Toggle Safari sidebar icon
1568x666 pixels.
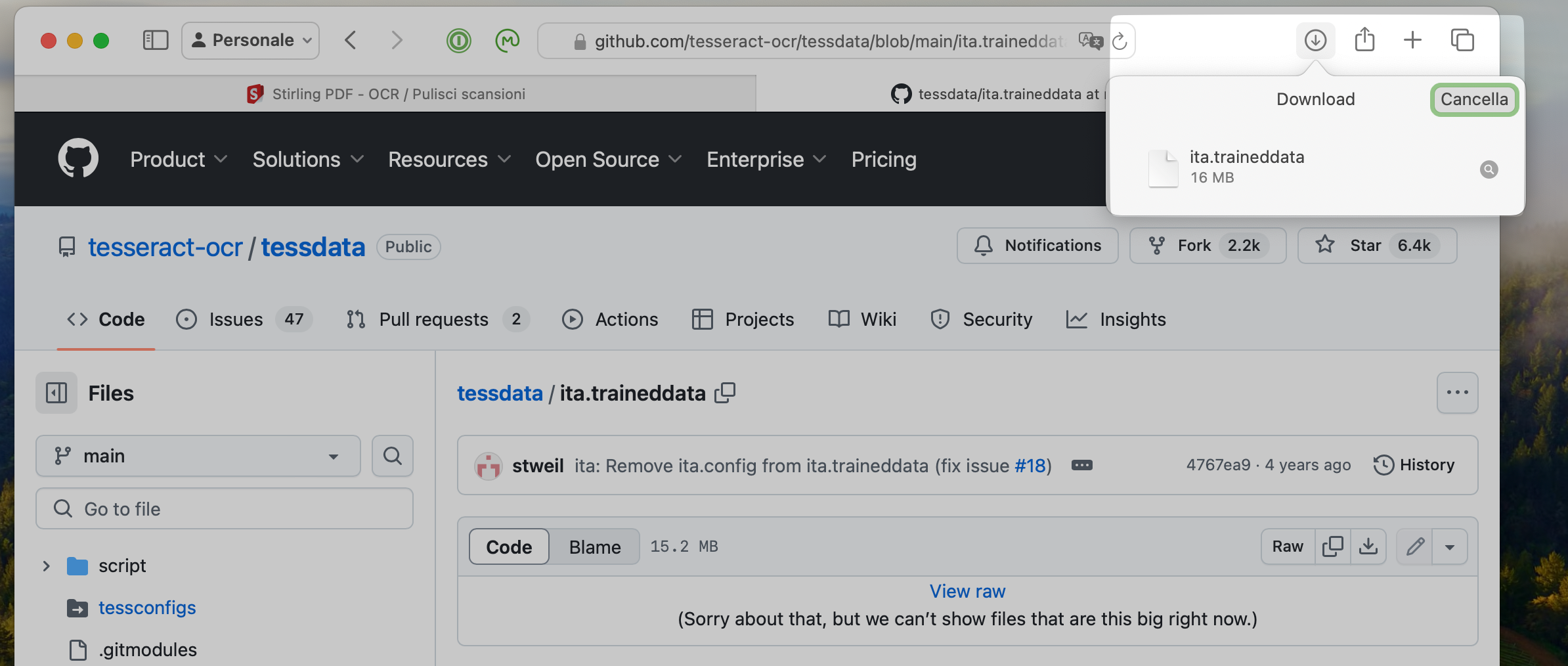coord(156,41)
